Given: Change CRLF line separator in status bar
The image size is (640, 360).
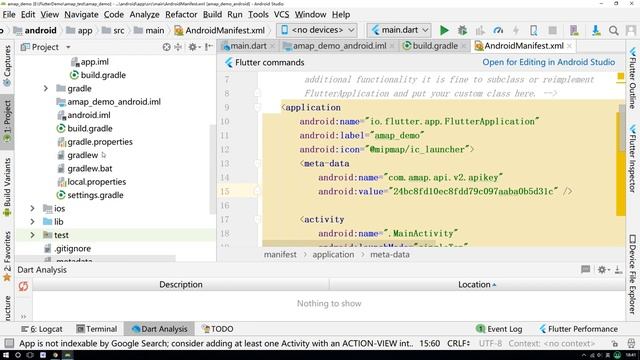Looking at the screenshot, I should click(458, 343).
